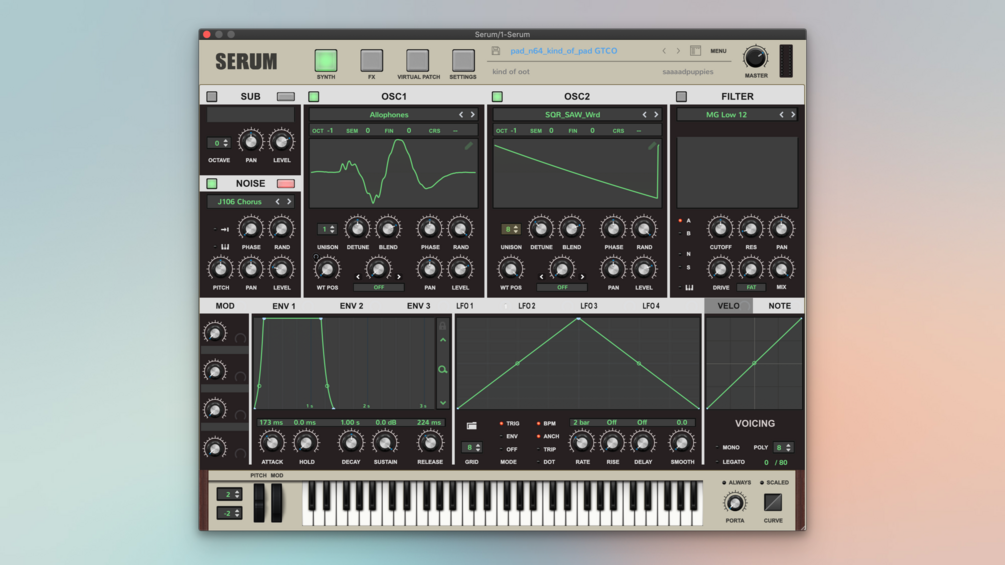Image resolution: width=1005 pixels, height=565 pixels.
Task: Click the noise one-shot arrow icon
Action: pyautogui.click(x=224, y=229)
